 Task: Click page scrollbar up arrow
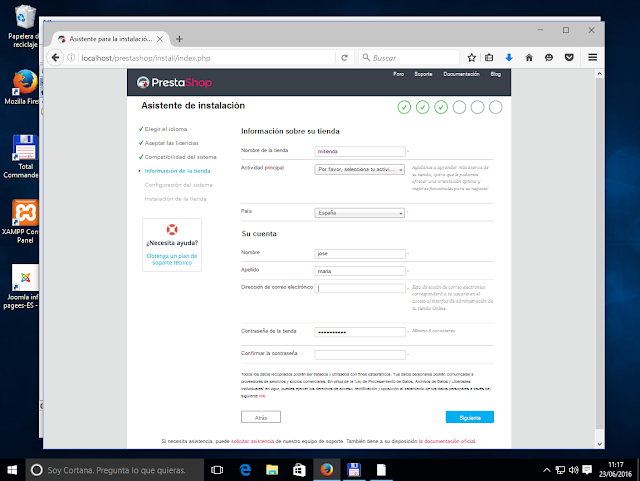(x=599, y=74)
